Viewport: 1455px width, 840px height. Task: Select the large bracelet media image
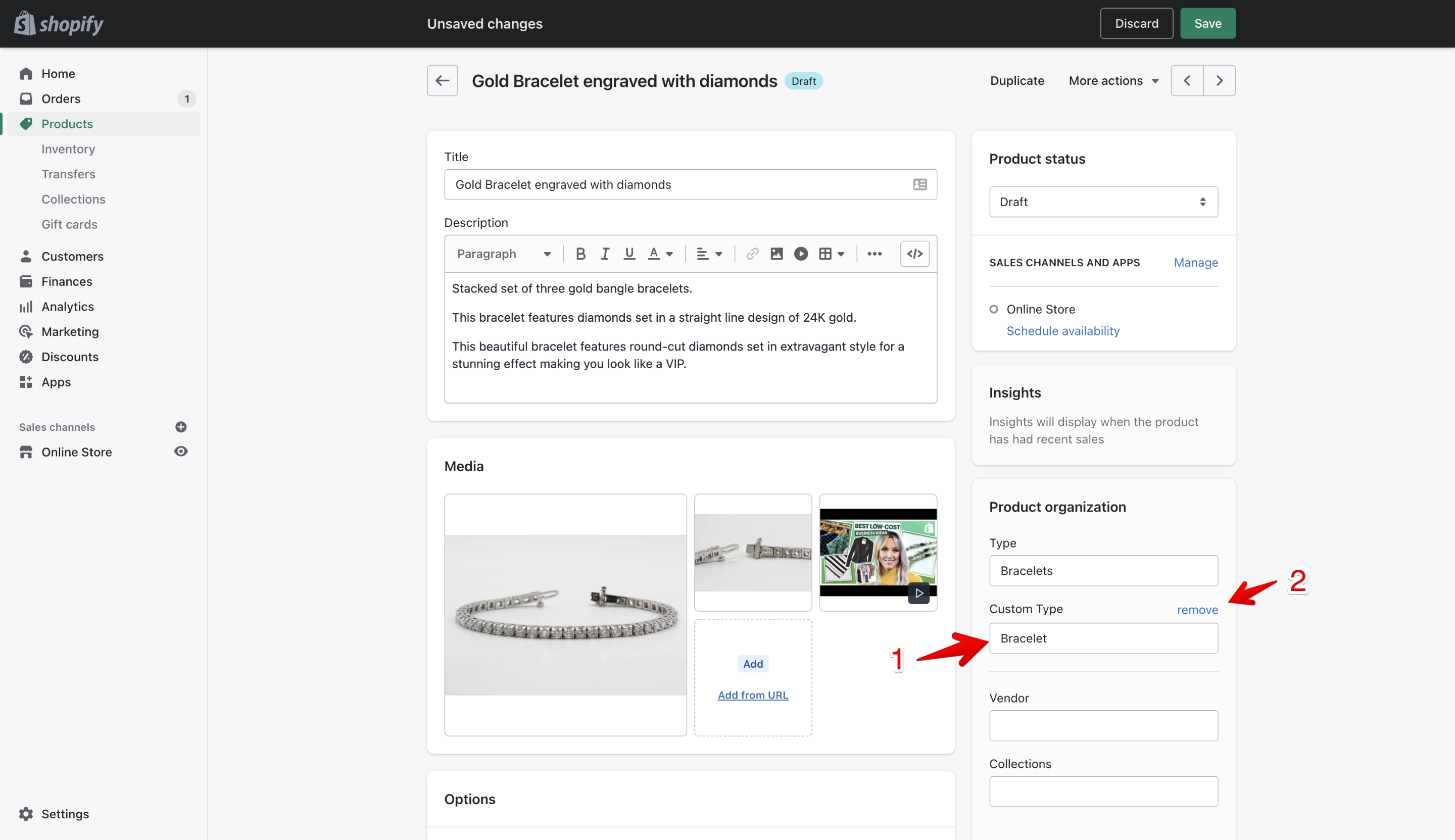pos(565,614)
